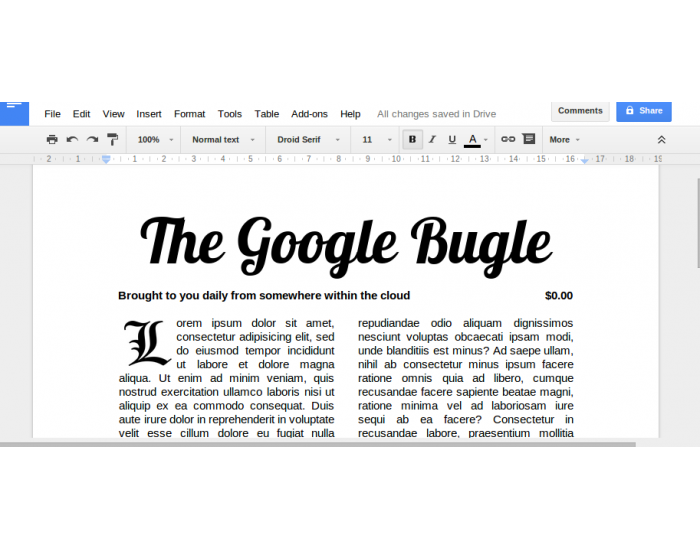Screen dimensions: 700x550
Task: Click the Comments button
Action: point(580,111)
